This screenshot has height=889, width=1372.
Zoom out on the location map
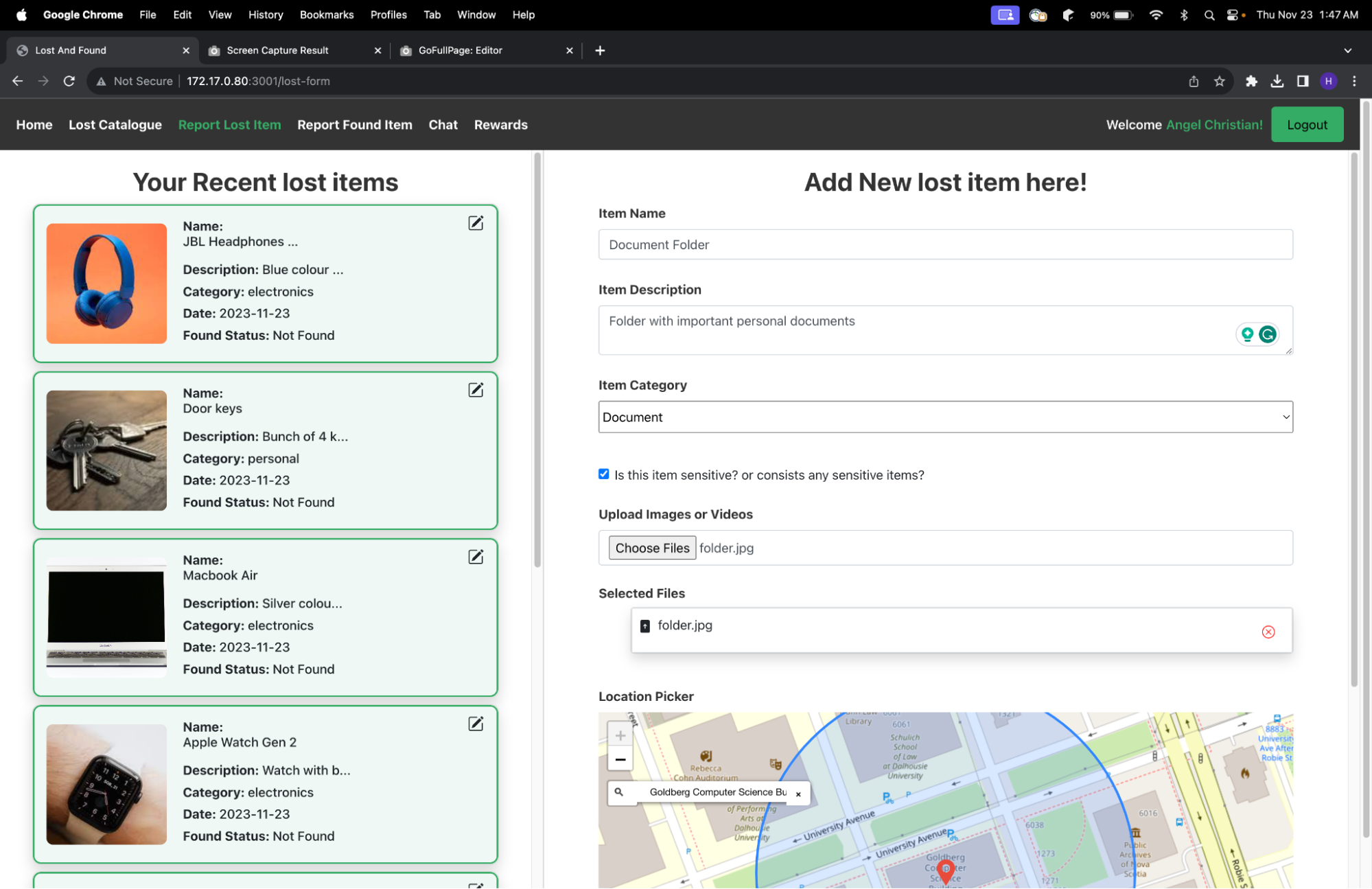pyautogui.click(x=620, y=759)
